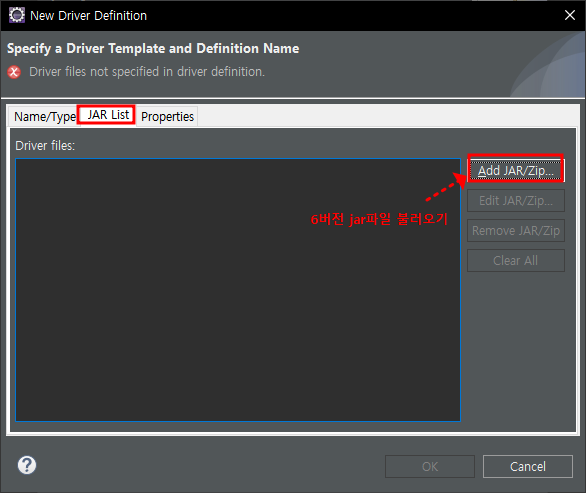Click the Remove JAR/Zip button
586x493 pixels.
(x=516, y=231)
